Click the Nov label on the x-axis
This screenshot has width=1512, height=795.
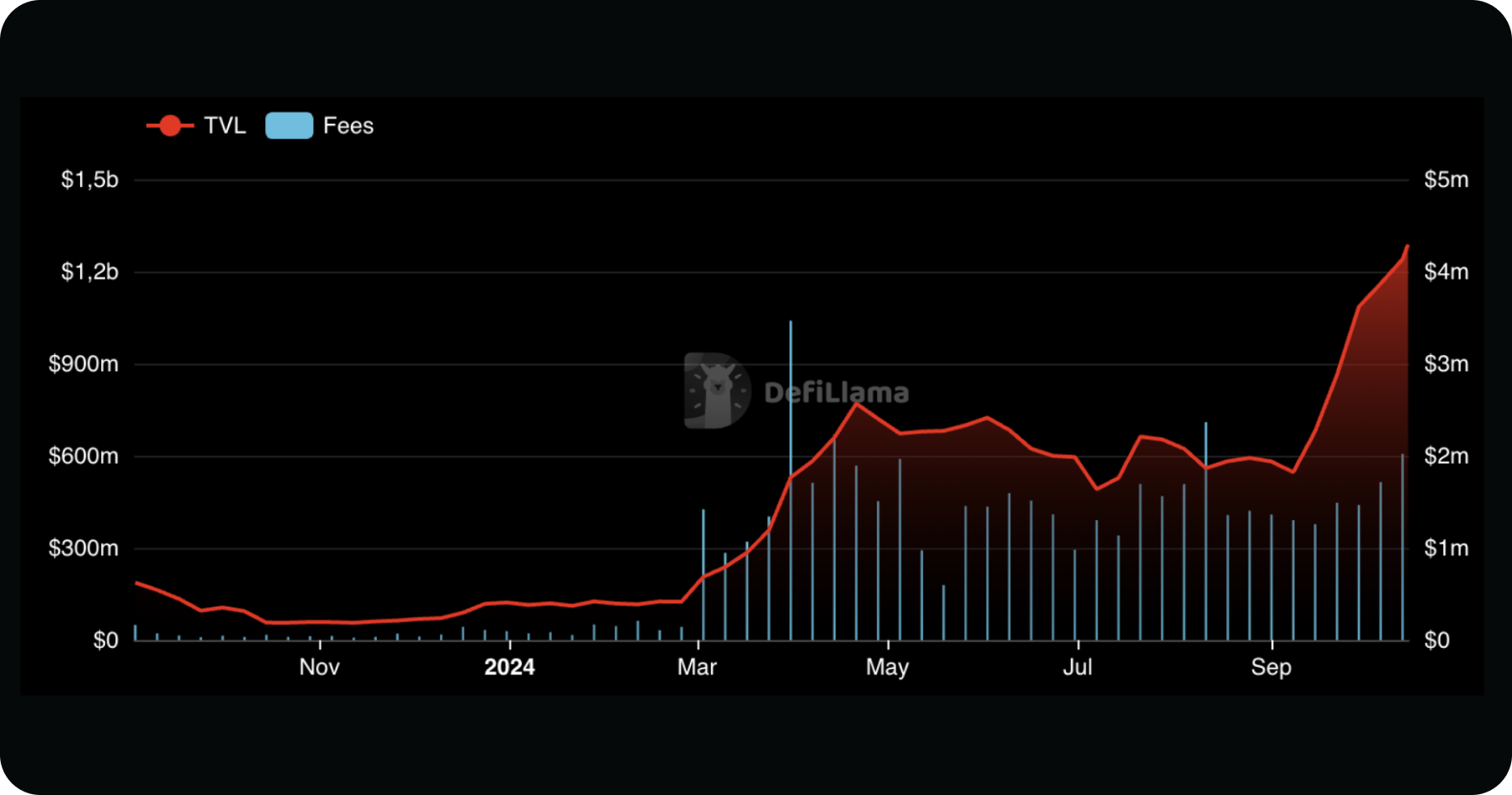(x=318, y=666)
